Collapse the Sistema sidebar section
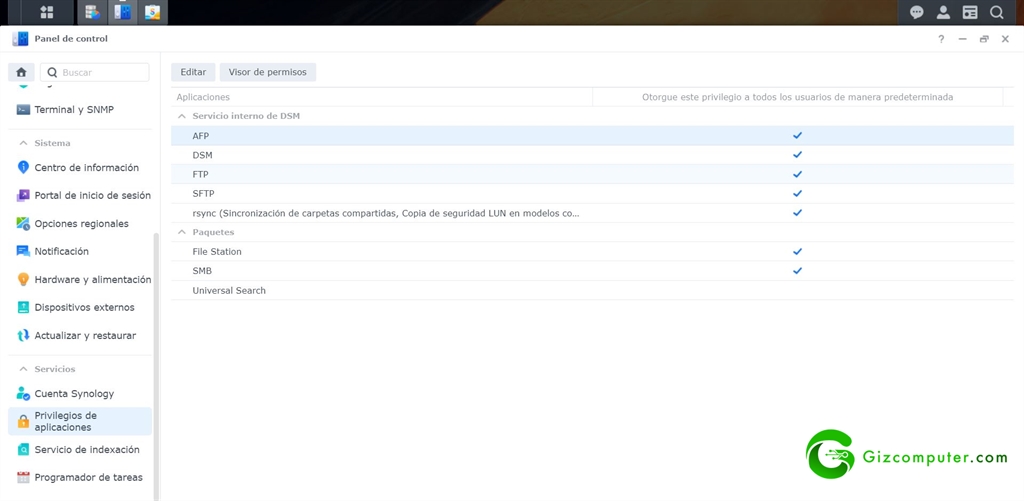Viewport: 1024px width, 501px height. (x=24, y=143)
